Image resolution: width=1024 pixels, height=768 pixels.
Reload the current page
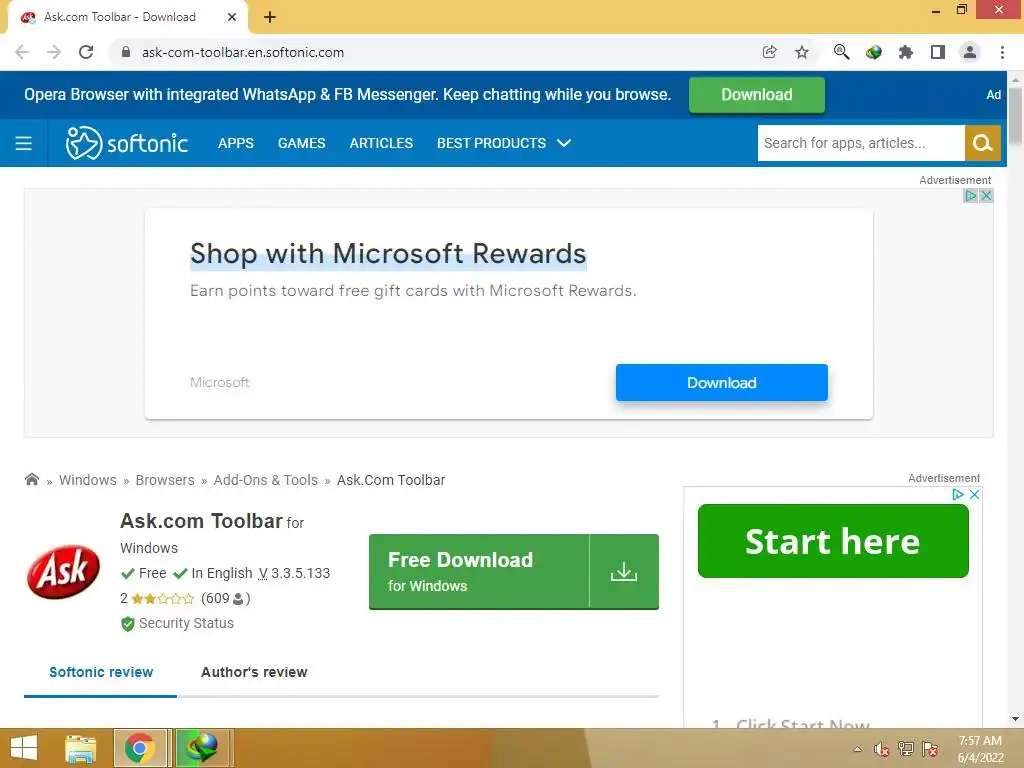click(x=86, y=52)
